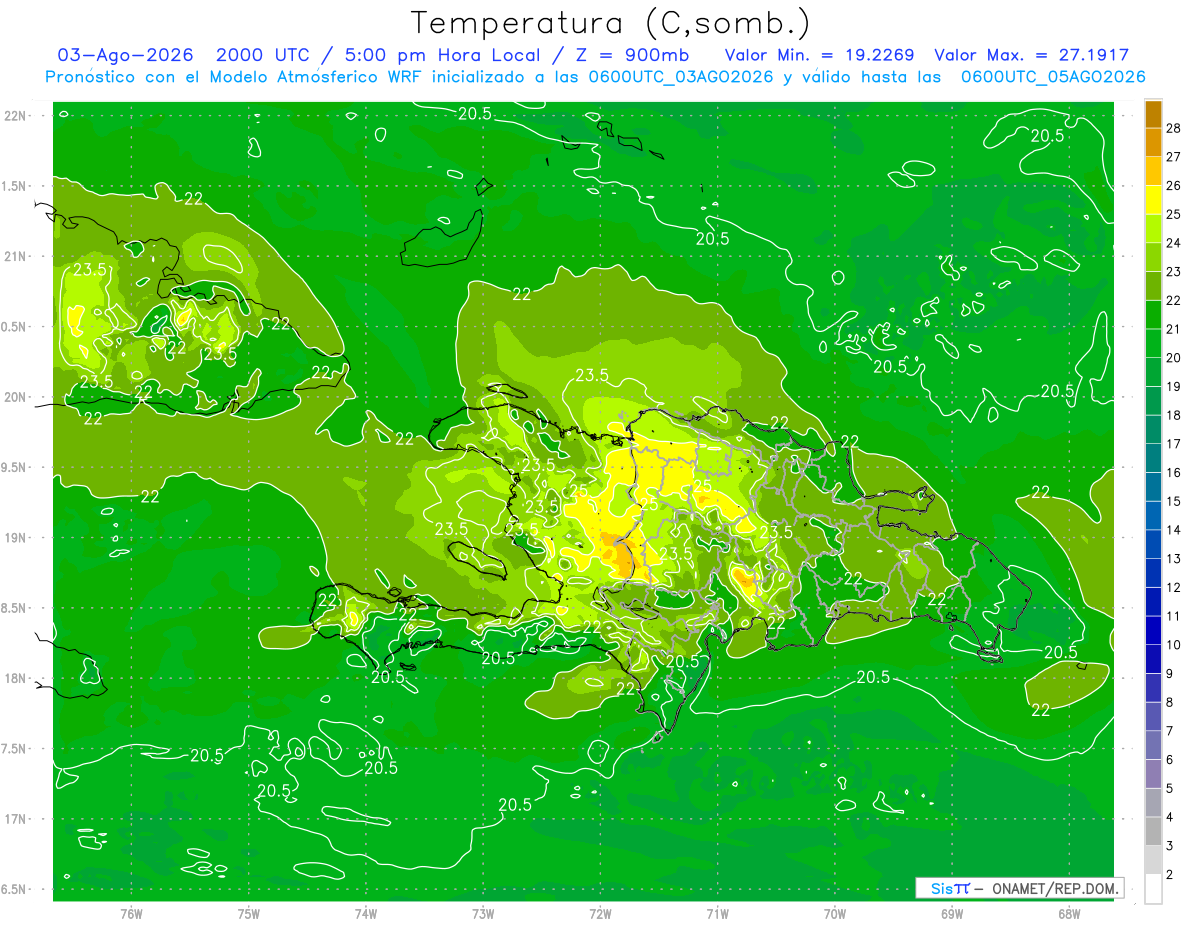The image size is (1200, 927).
Task: Click color scale label "5"
Action: (x=1171, y=789)
